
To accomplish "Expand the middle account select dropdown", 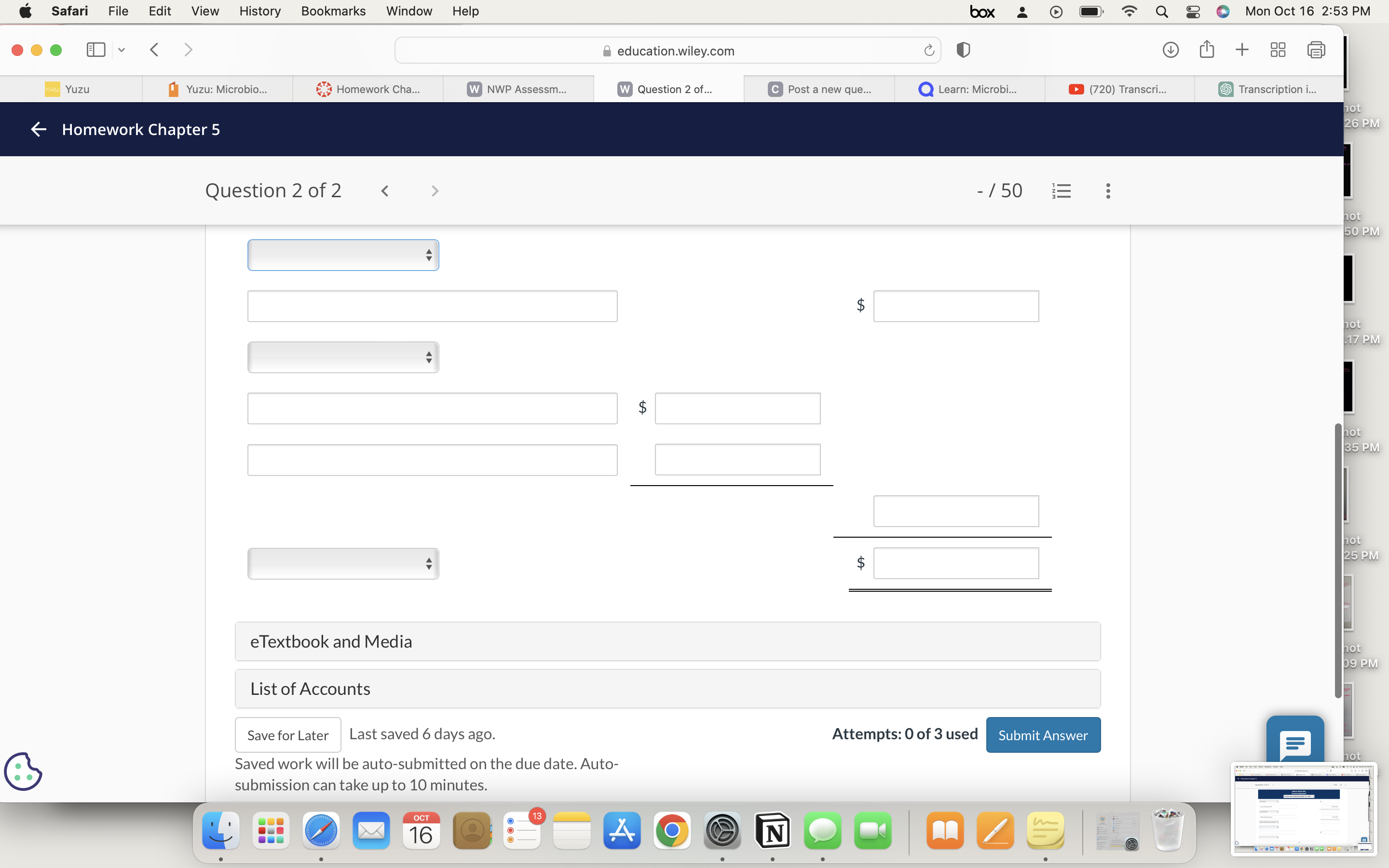I will [342, 356].
